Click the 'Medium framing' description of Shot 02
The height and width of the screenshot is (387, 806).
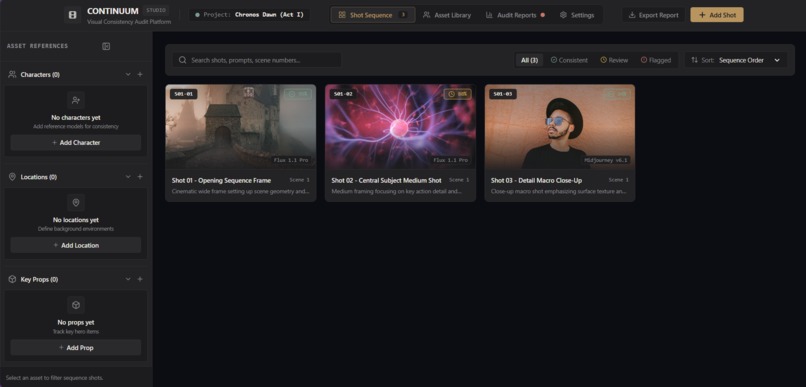396,191
